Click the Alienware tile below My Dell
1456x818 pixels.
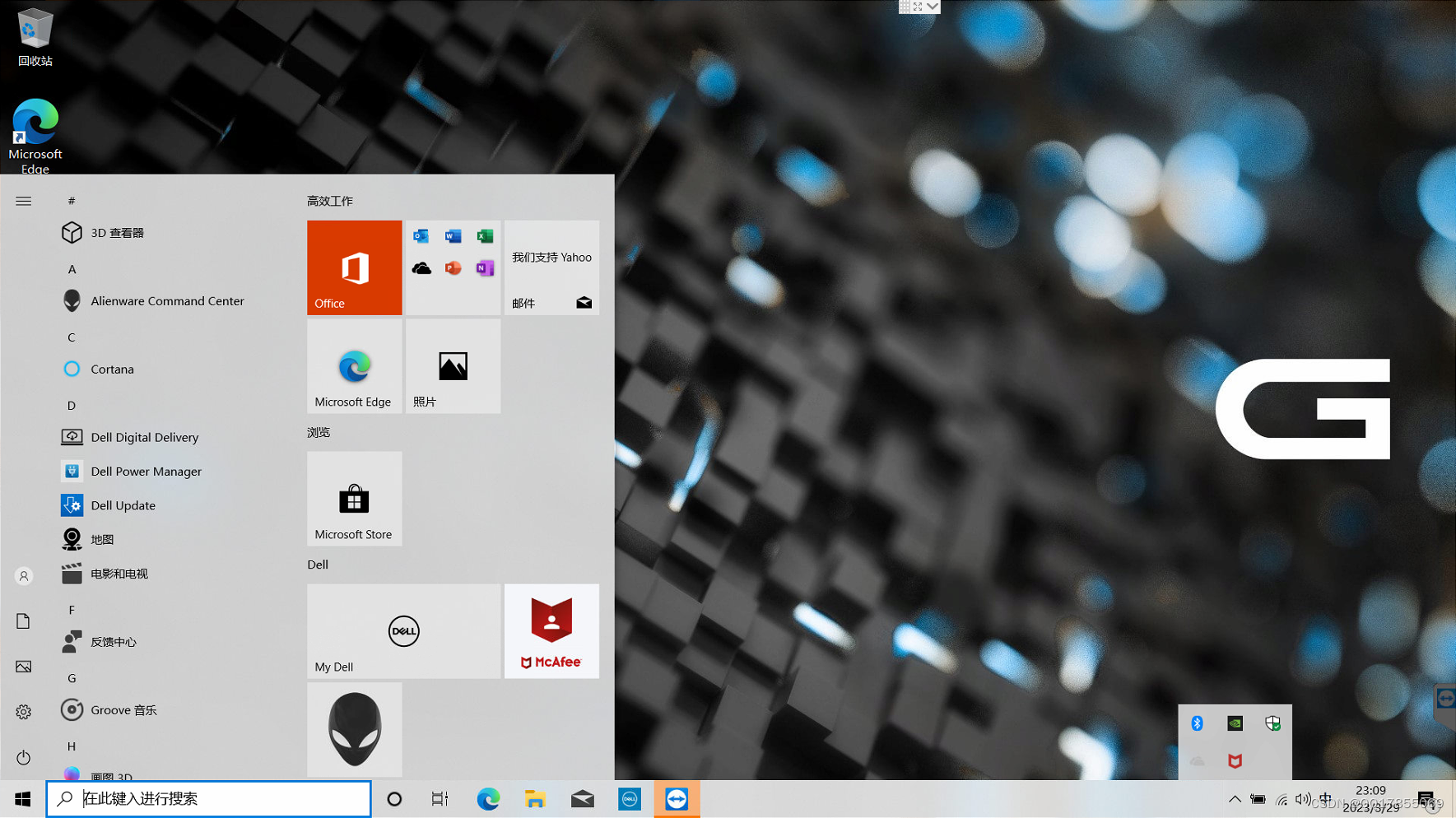[x=354, y=729]
